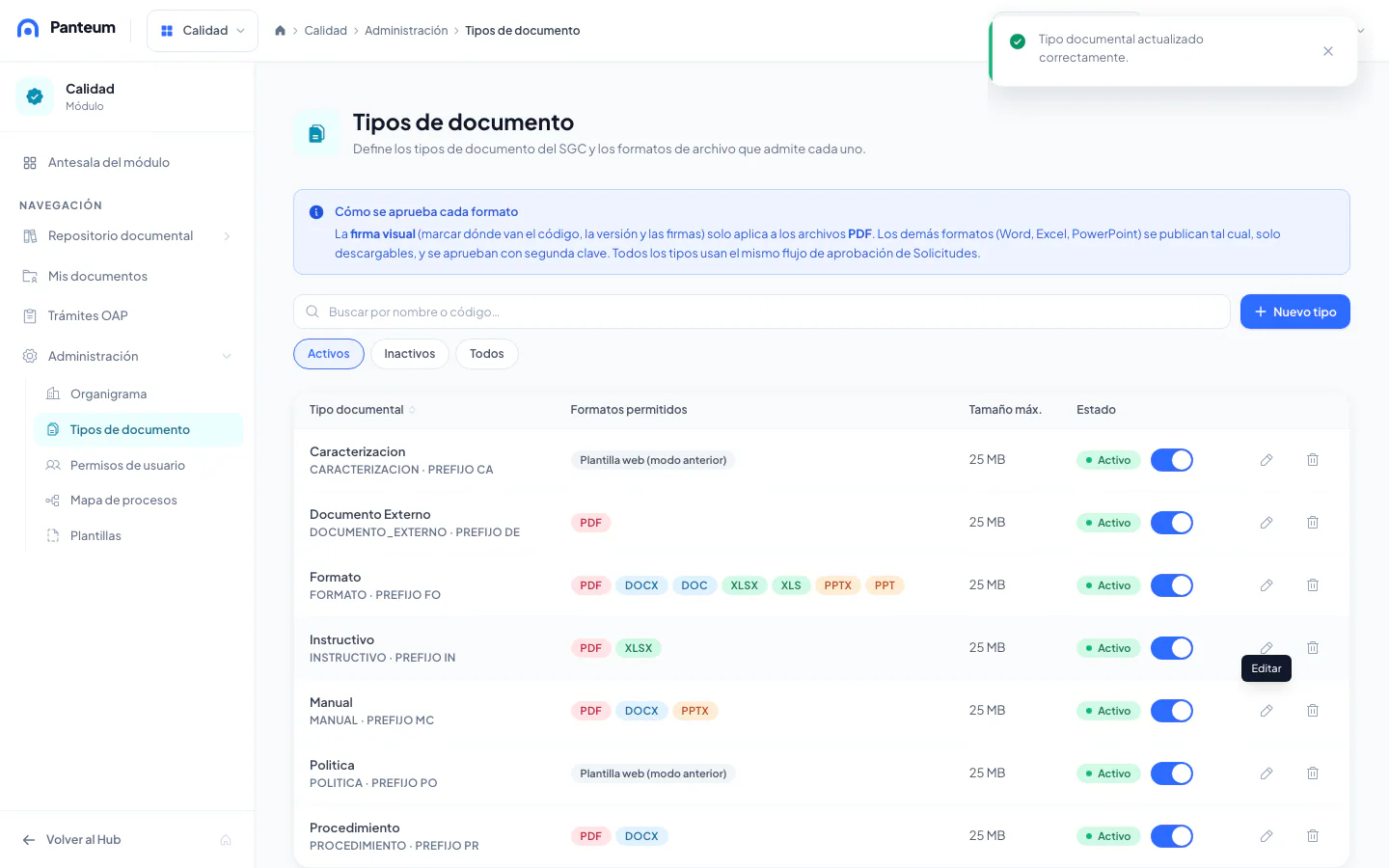
Task: Click the pencil icon for Documento Externo
Action: tap(1266, 523)
